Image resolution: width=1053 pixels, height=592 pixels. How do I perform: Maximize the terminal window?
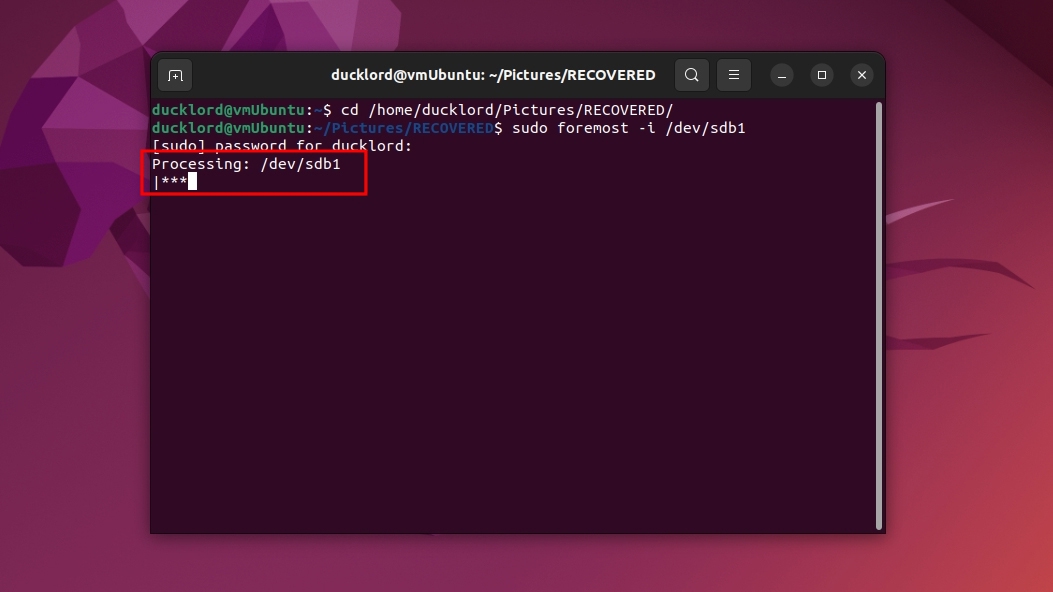tap(822, 75)
